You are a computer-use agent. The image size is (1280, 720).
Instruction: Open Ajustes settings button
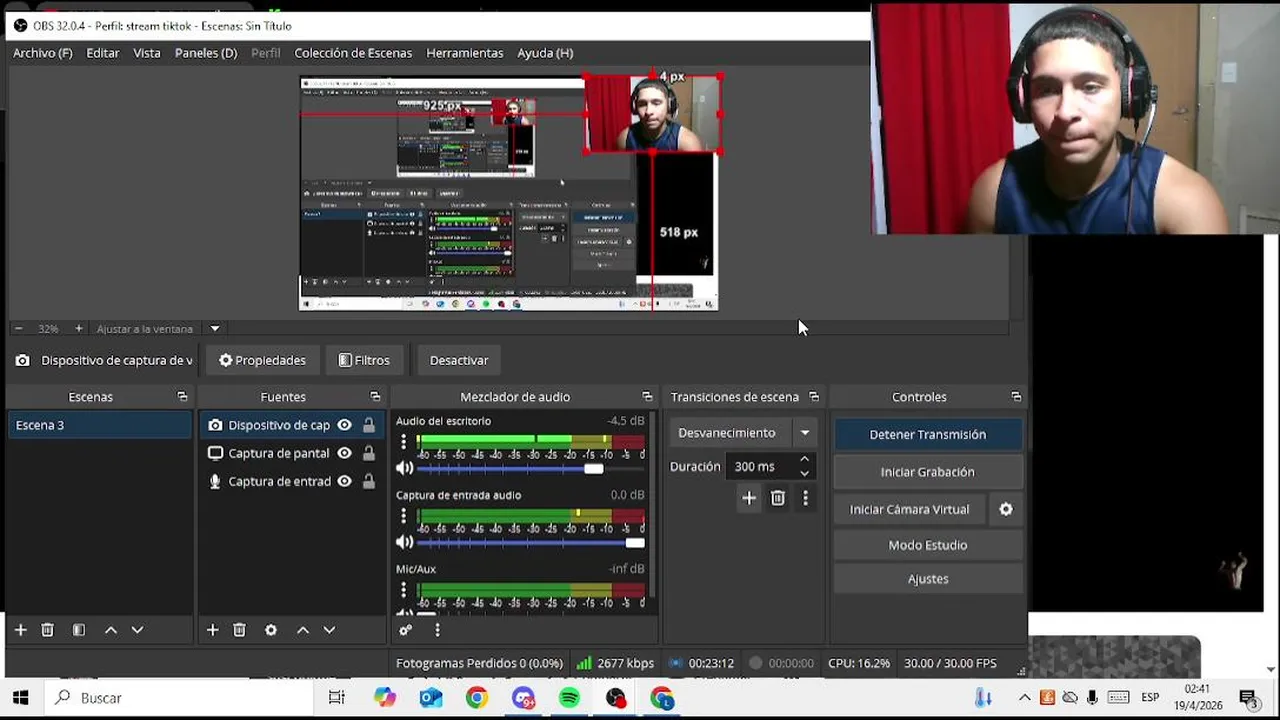click(928, 579)
